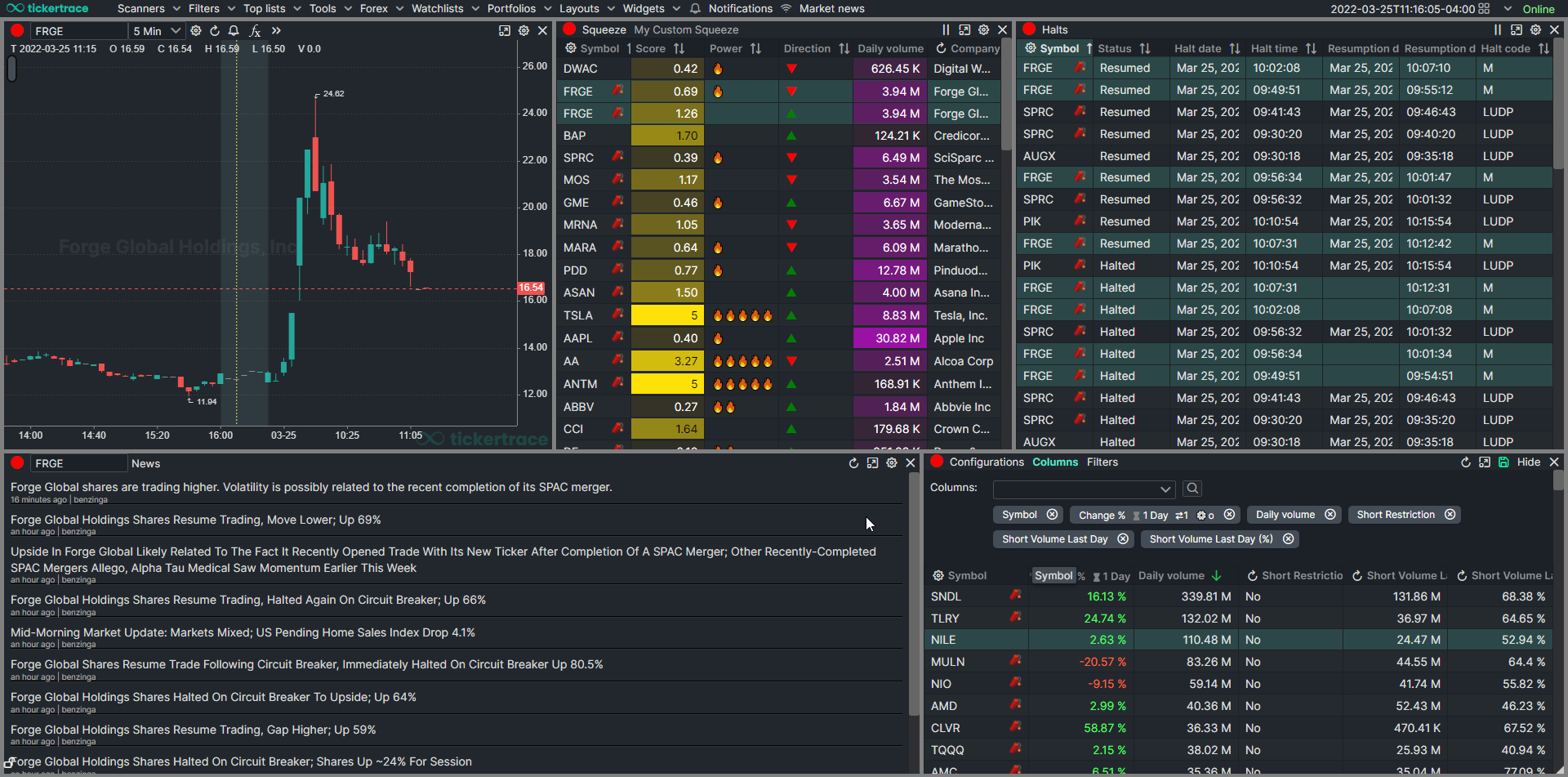This screenshot has height=777, width=1568.
Task: Open chart settings gear next to 5 Min
Action: [196, 31]
